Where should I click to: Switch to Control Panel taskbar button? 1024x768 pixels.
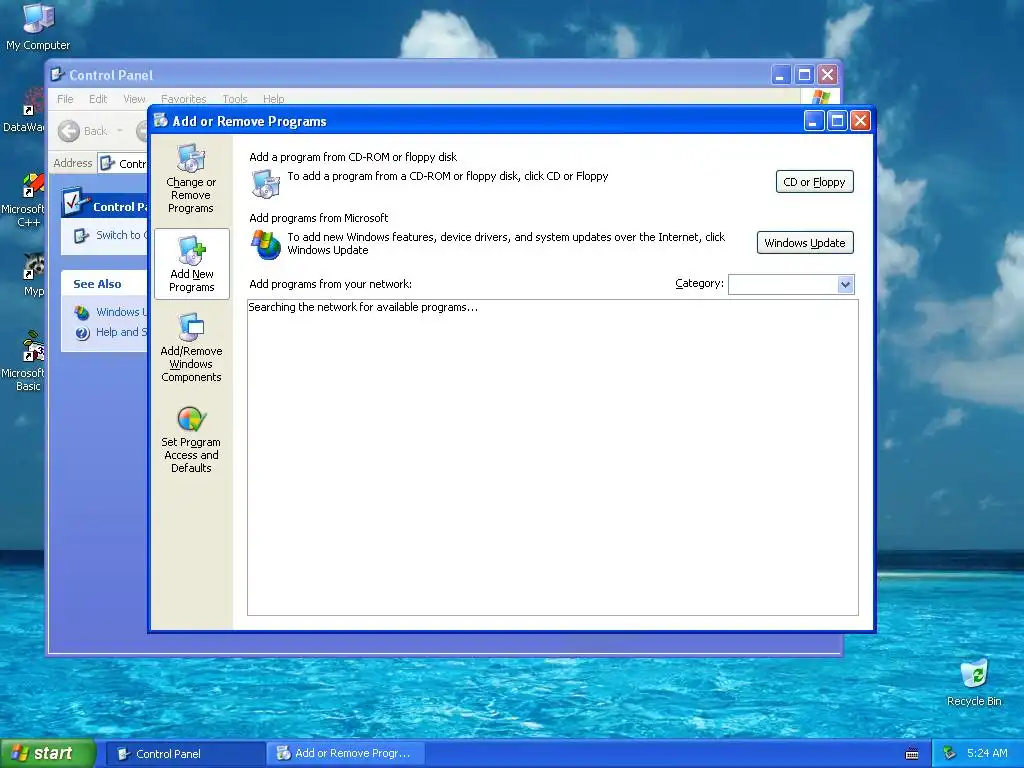pyautogui.click(x=184, y=754)
